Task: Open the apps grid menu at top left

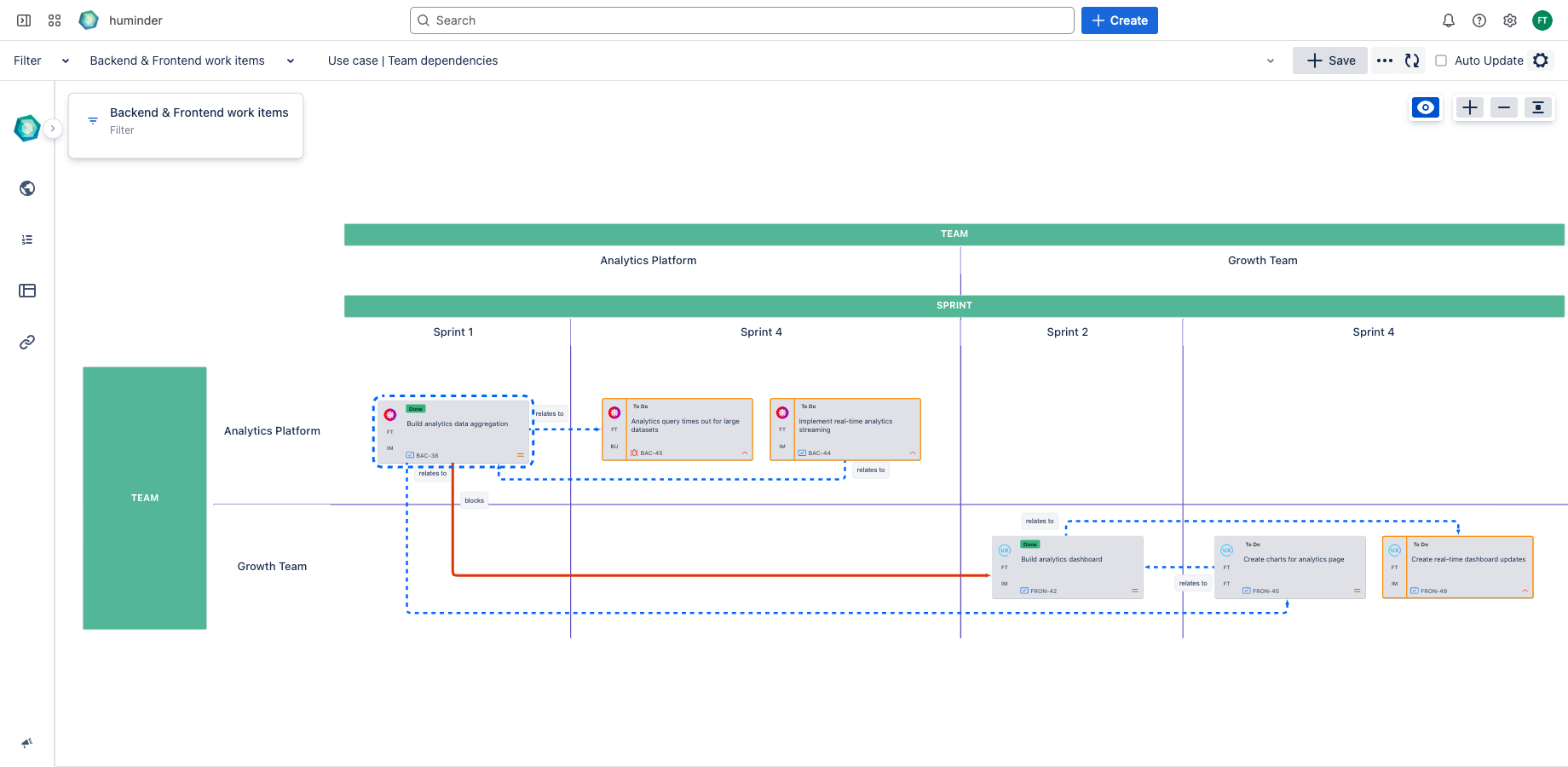Action: 54,20
